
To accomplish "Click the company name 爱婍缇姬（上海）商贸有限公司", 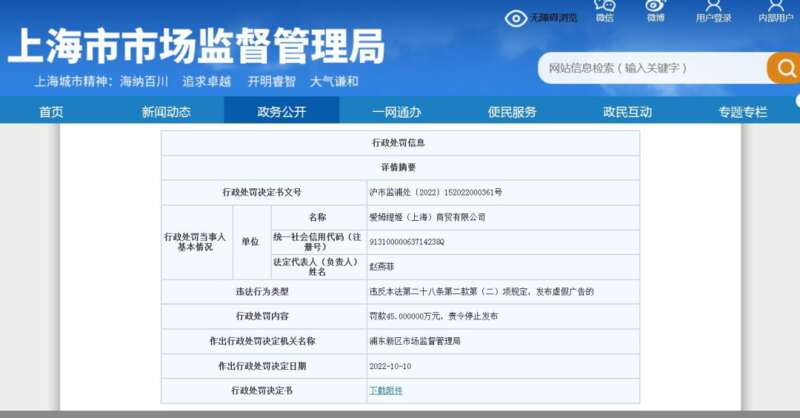I will [428, 217].
